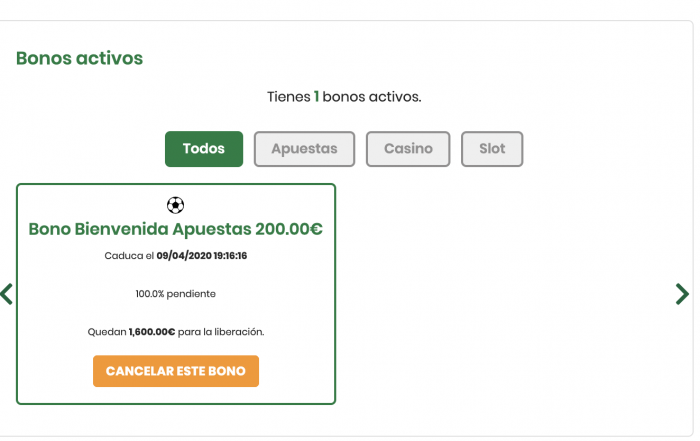The height and width of the screenshot is (441, 700).
Task: Show only Casino bonuses
Action: coord(408,149)
